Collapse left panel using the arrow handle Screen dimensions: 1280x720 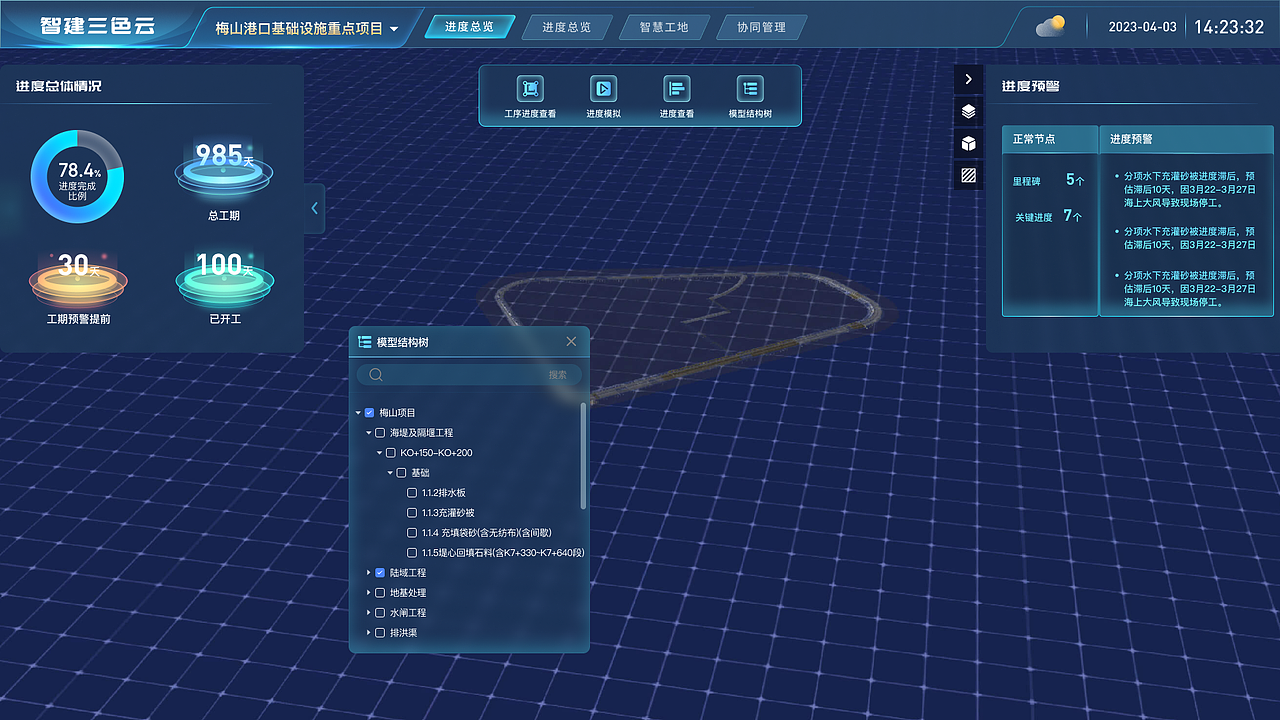click(314, 208)
